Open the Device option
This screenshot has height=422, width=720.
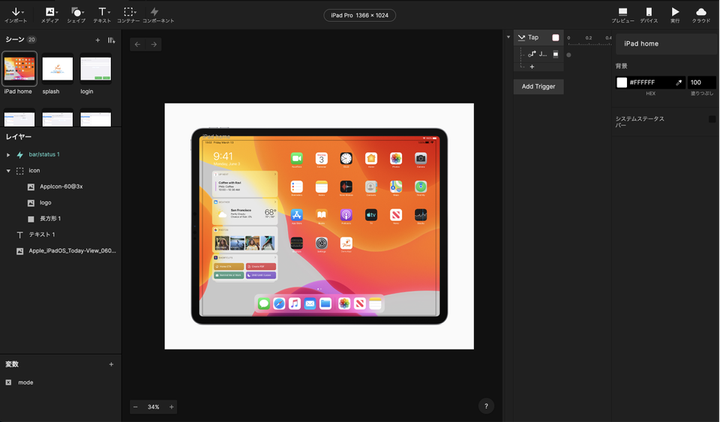pos(649,15)
